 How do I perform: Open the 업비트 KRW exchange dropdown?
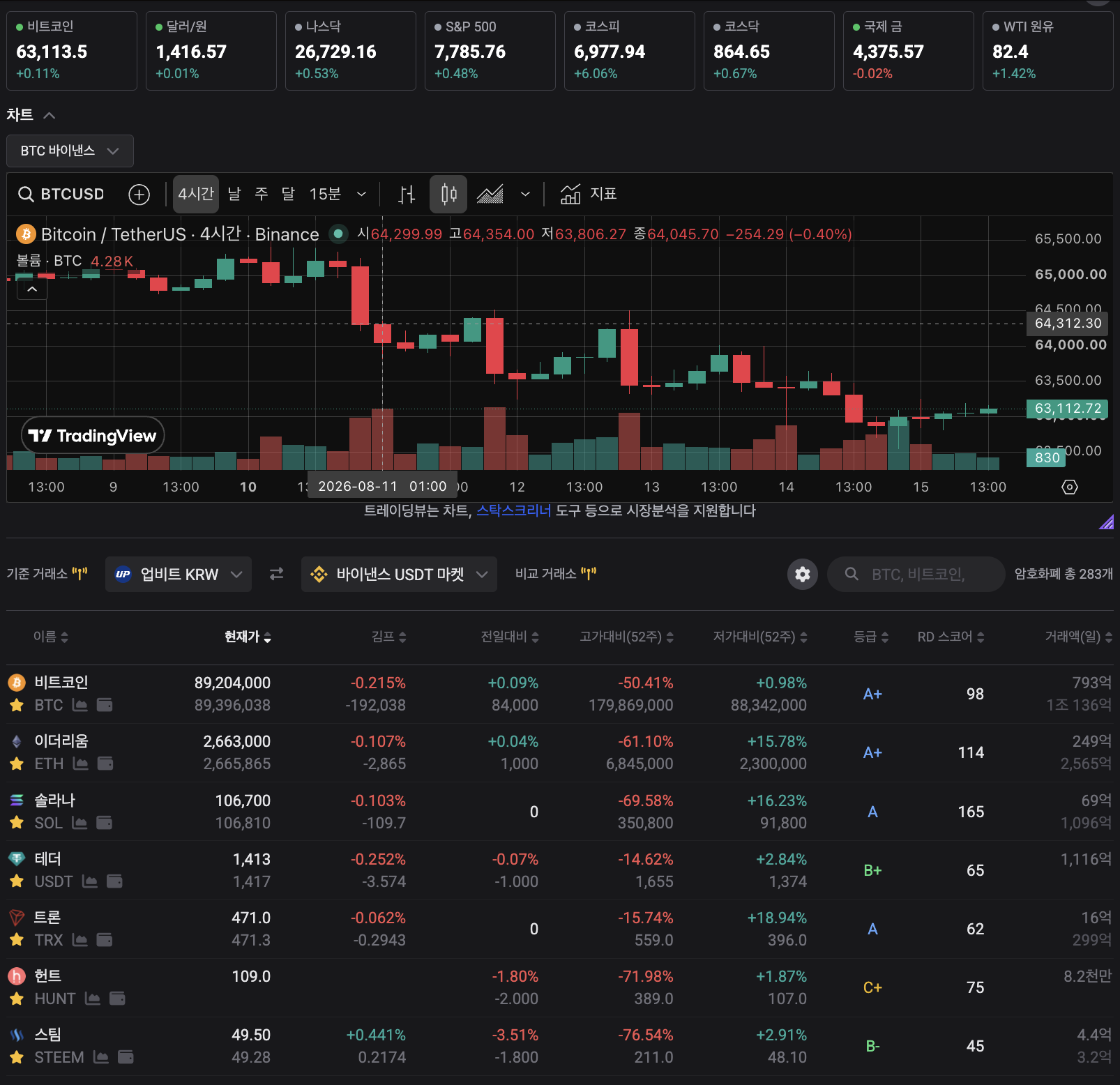tap(179, 574)
